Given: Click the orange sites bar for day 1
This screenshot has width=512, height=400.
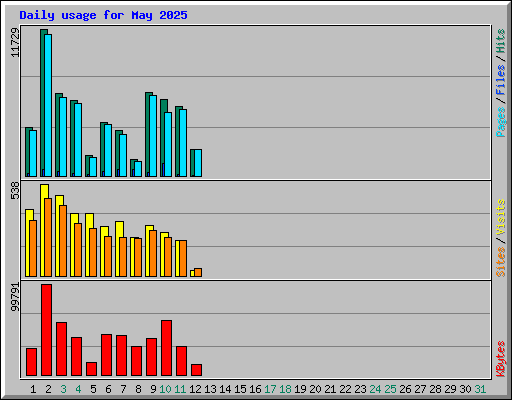Looking at the screenshot, I should coord(33,248).
